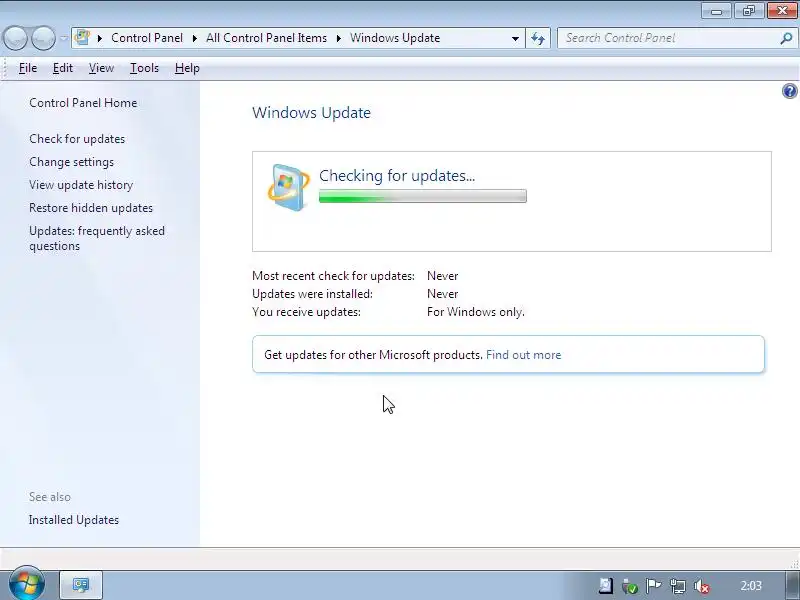Viewport: 800px width, 600px height.
Task: Open the address bar history dropdown
Action: pyautogui.click(x=515, y=38)
